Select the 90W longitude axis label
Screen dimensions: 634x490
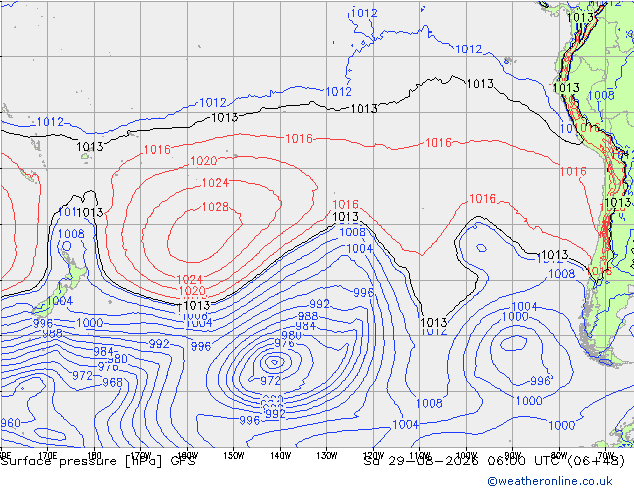click(x=513, y=456)
